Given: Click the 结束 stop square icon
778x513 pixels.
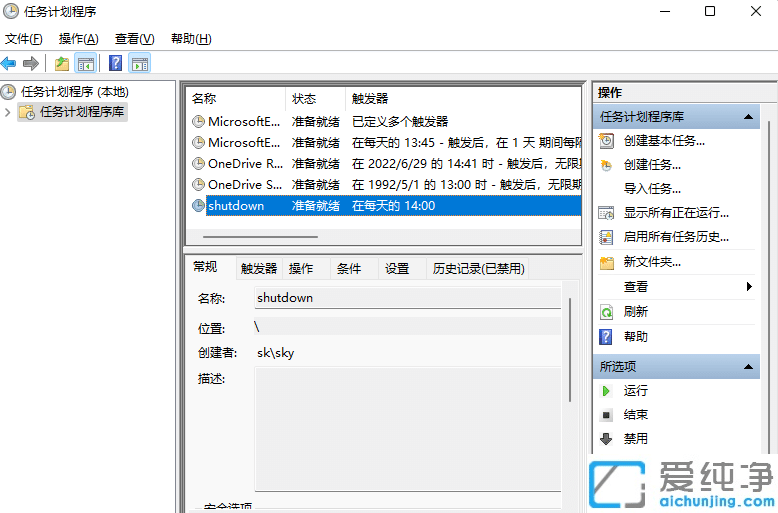Looking at the screenshot, I should 606,415.
